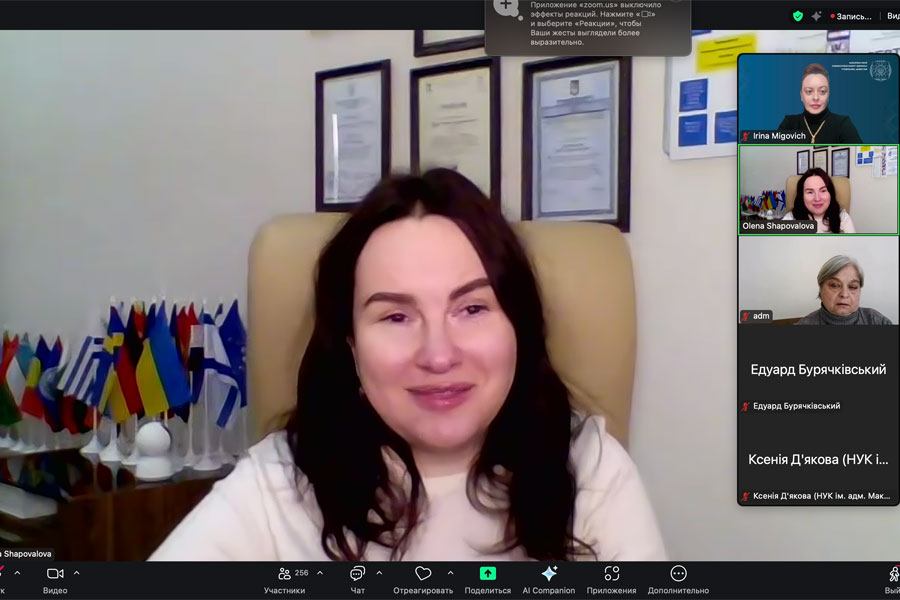This screenshot has height=600, width=900.
Task: Click the 256 participants count
Action: tap(301, 573)
